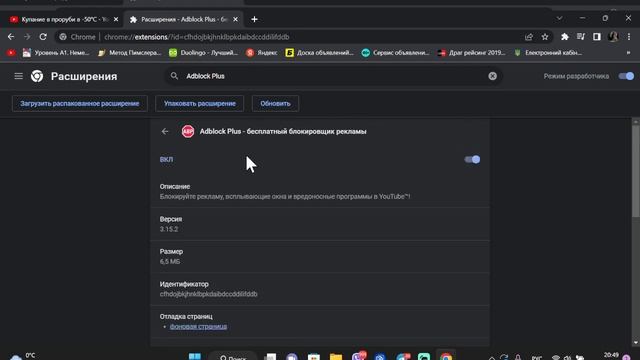Click the share page icon in the address bar
Viewport: 640px width, 360px height.
pyautogui.click(x=529, y=37)
